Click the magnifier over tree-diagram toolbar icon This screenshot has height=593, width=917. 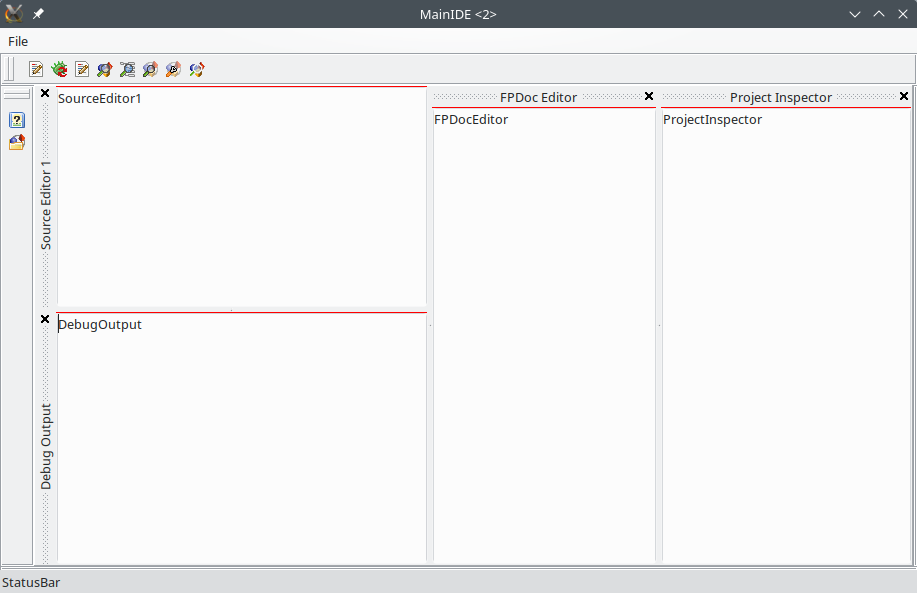tap(127, 69)
